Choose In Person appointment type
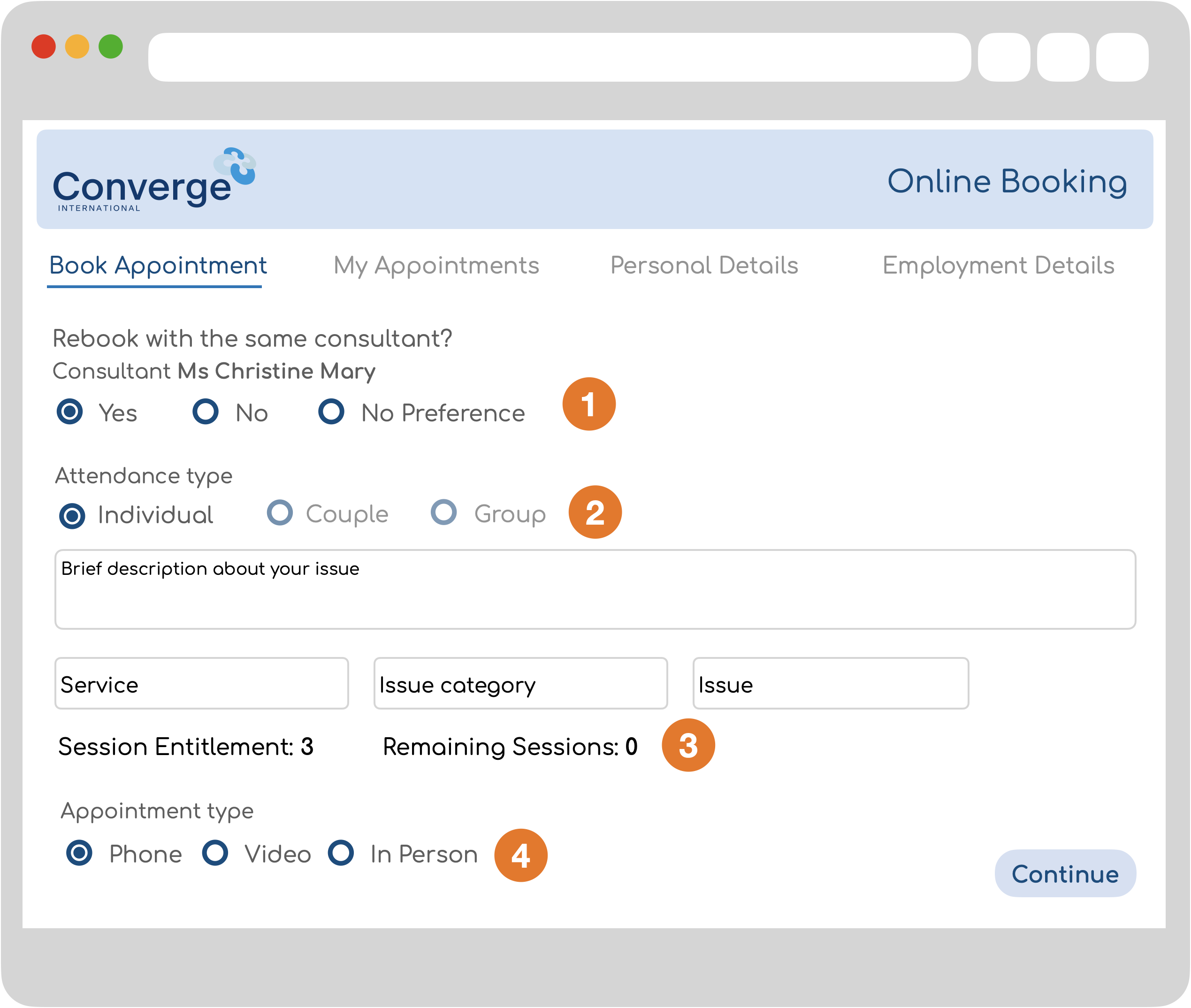Image resolution: width=1191 pixels, height=1008 pixels. click(x=341, y=853)
